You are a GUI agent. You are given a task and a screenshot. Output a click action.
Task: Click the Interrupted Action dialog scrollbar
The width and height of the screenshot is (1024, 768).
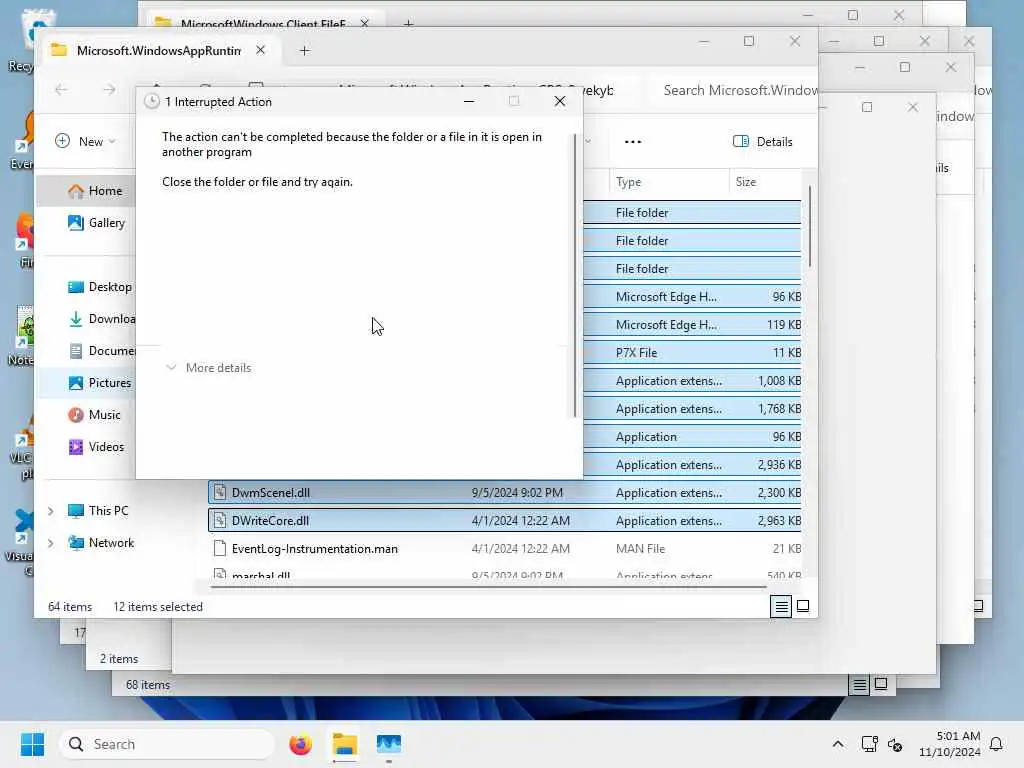[x=575, y=275]
